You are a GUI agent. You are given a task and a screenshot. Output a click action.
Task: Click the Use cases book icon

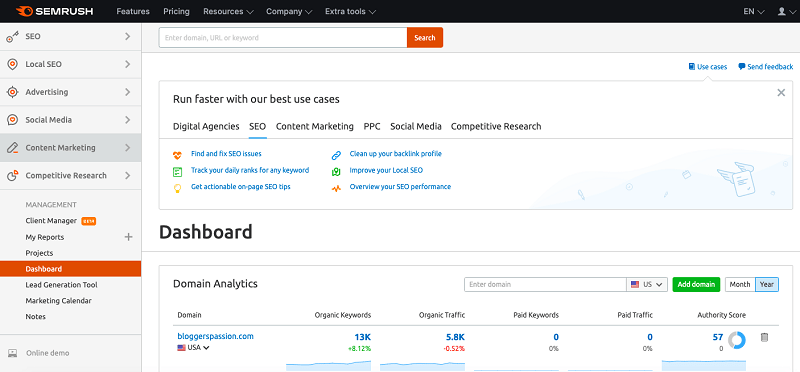pos(691,67)
